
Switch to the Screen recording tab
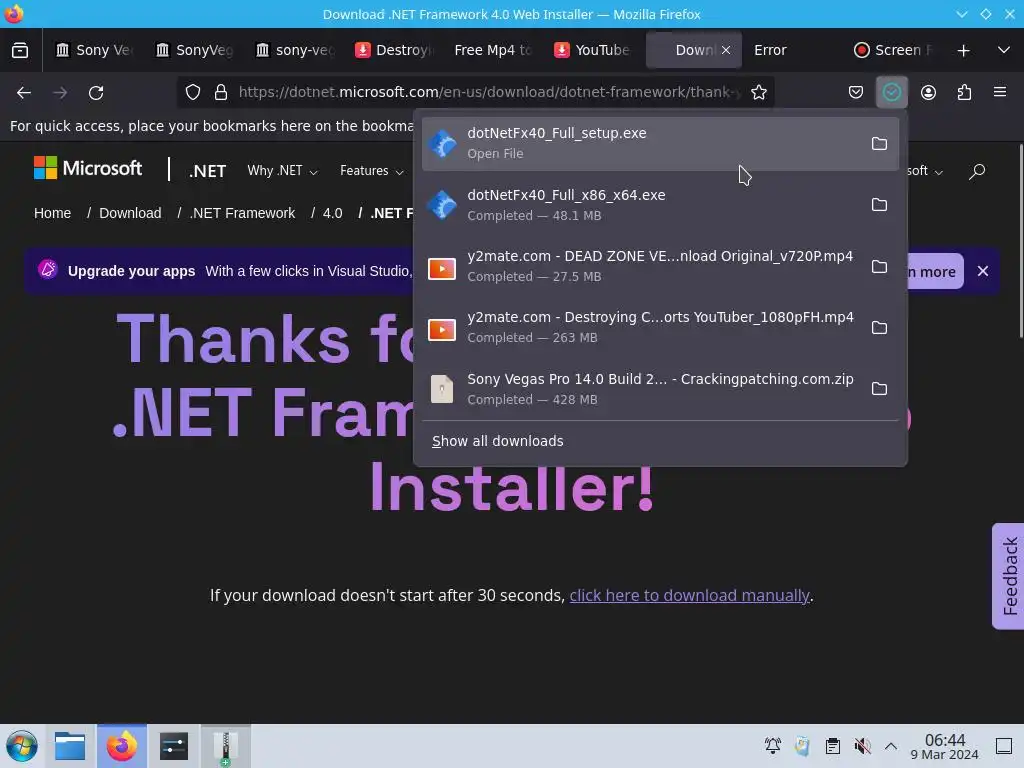893,50
